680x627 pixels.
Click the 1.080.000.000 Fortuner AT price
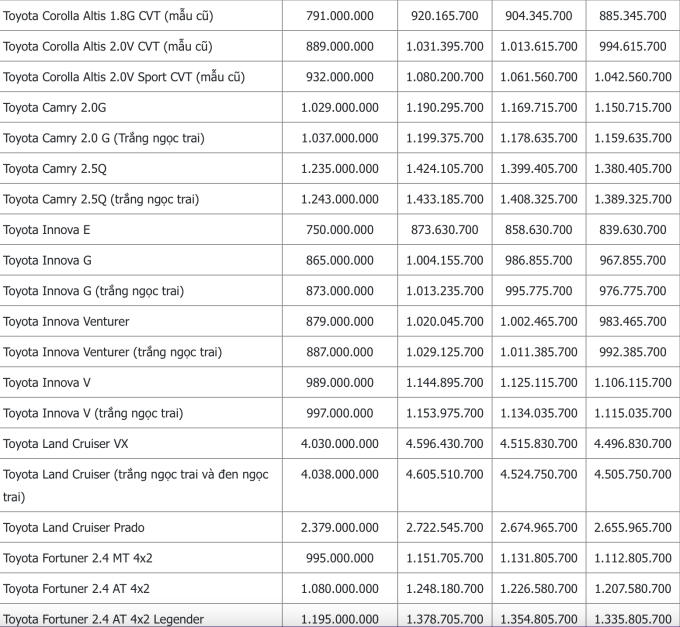(339, 588)
